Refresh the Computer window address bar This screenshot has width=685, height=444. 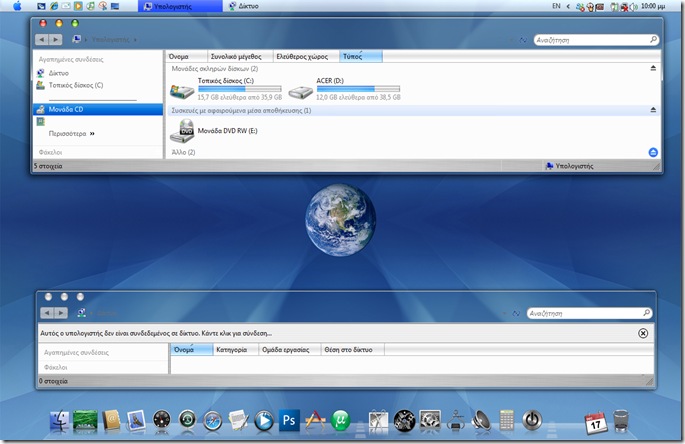[523, 40]
